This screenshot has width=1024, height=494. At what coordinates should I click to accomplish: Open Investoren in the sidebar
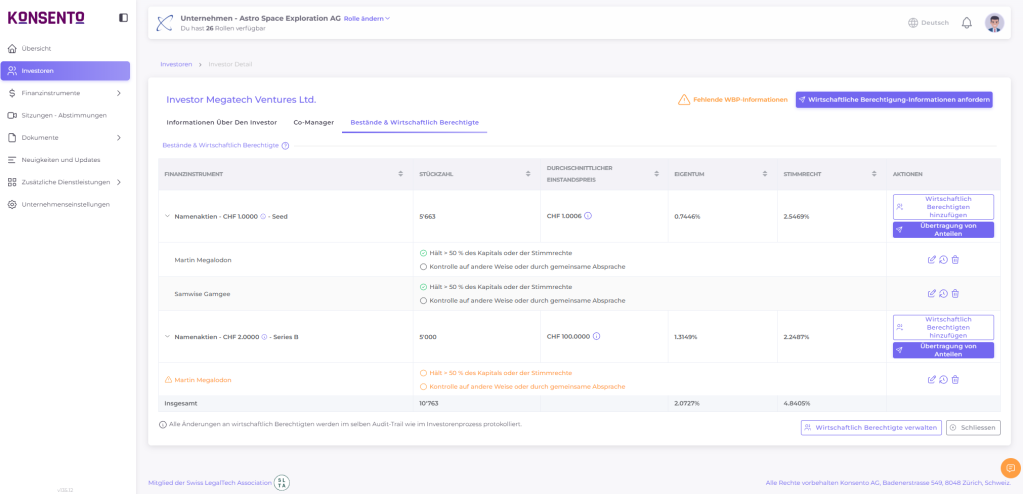coord(65,71)
